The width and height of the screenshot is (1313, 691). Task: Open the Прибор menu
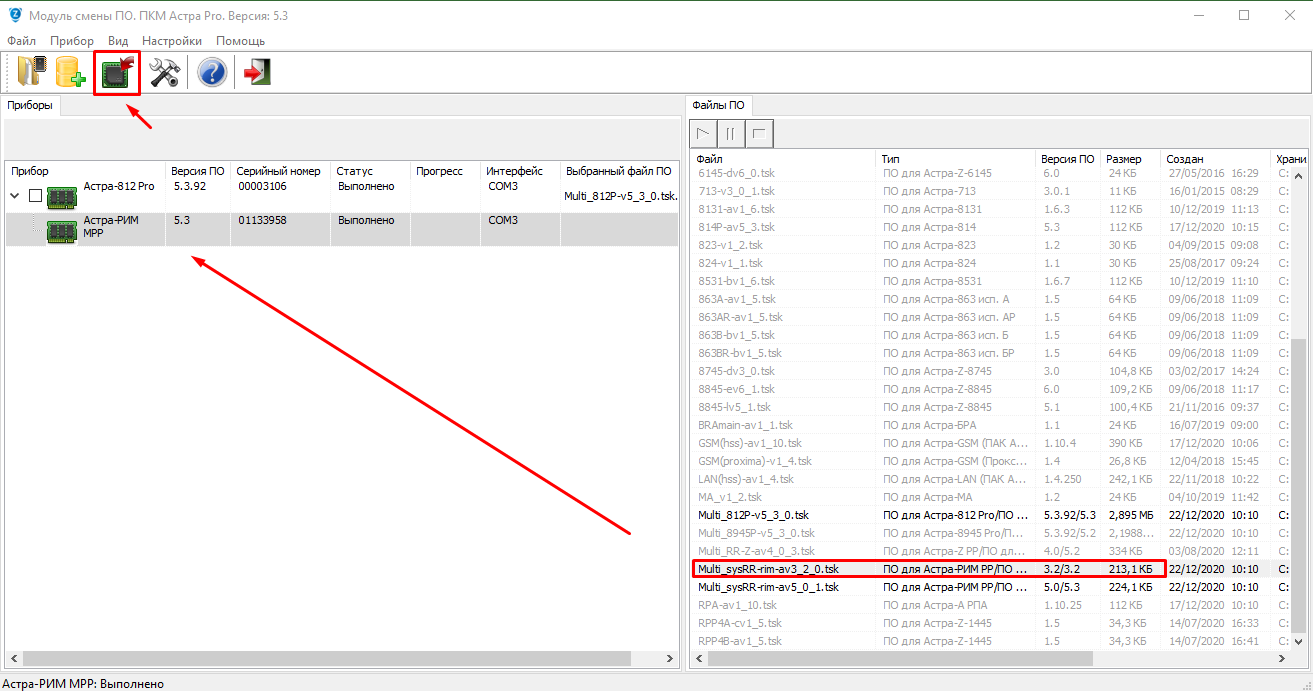tap(72, 41)
